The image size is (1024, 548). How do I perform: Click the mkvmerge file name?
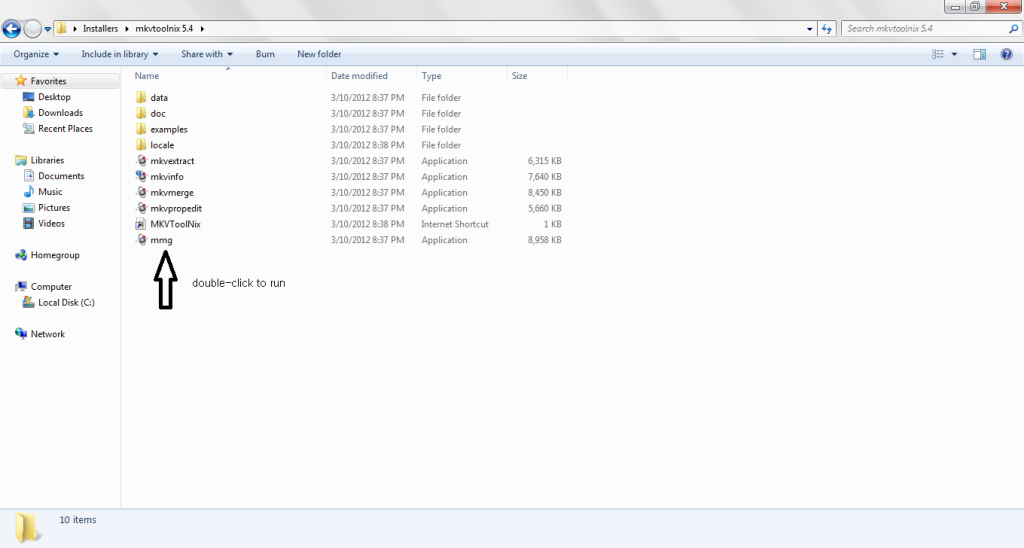tap(172, 193)
